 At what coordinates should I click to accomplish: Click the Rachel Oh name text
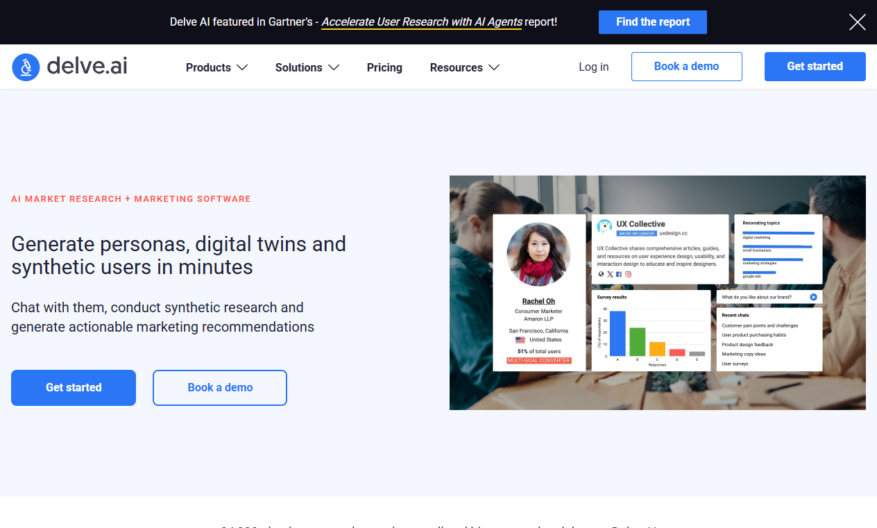coord(538,301)
